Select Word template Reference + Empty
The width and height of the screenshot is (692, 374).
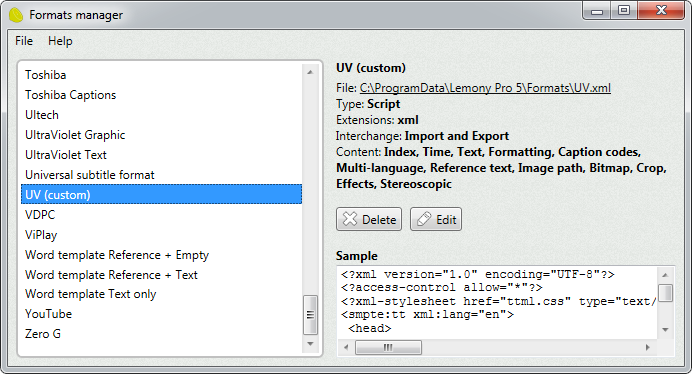pyautogui.click(x=162, y=255)
